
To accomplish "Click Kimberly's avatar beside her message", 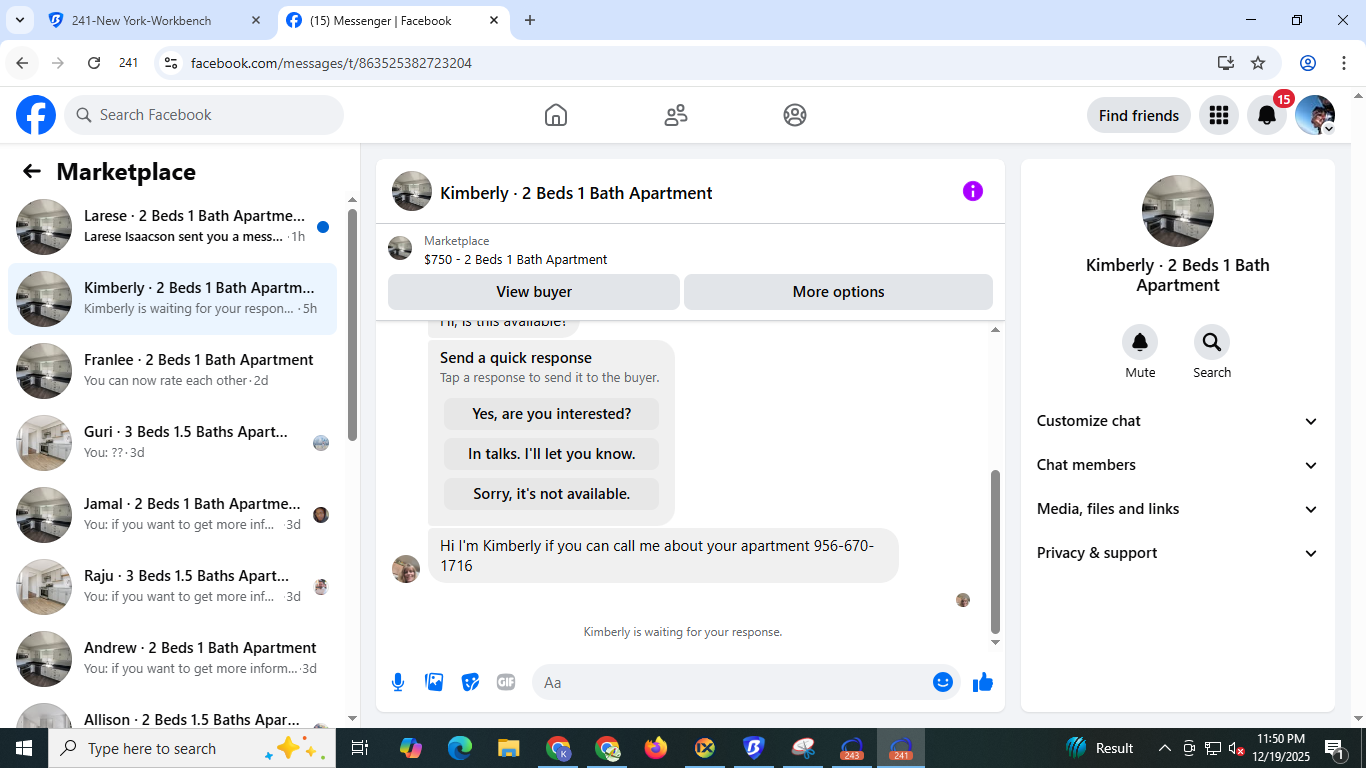I will coord(406,569).
